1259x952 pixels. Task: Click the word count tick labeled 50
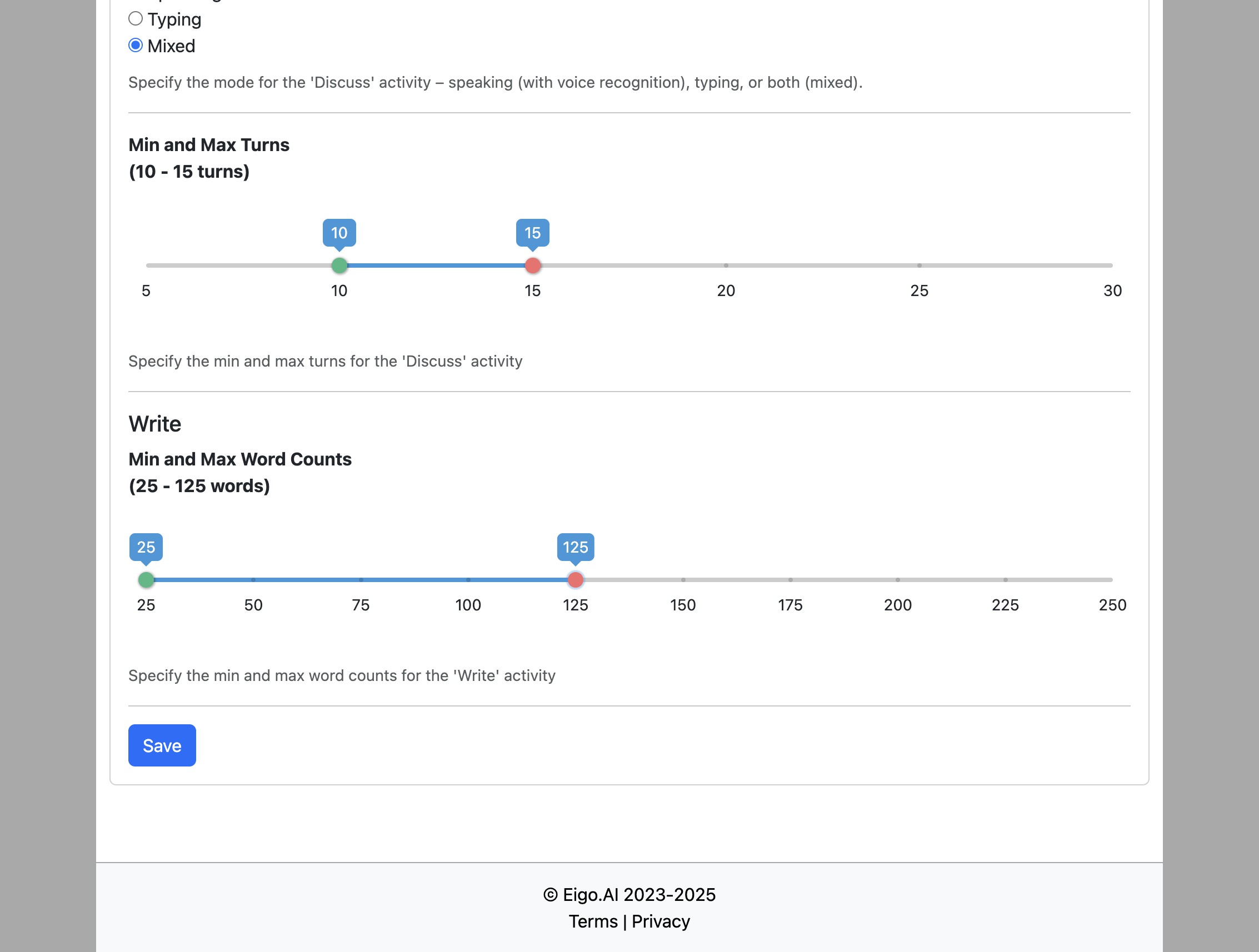pyautogui.click(x=253, y=605)
